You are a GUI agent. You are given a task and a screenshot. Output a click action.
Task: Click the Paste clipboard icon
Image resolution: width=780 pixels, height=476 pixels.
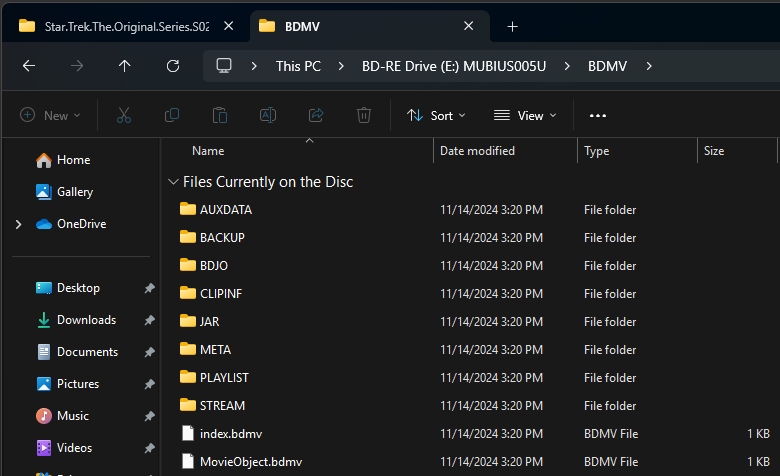click(220, 115)
